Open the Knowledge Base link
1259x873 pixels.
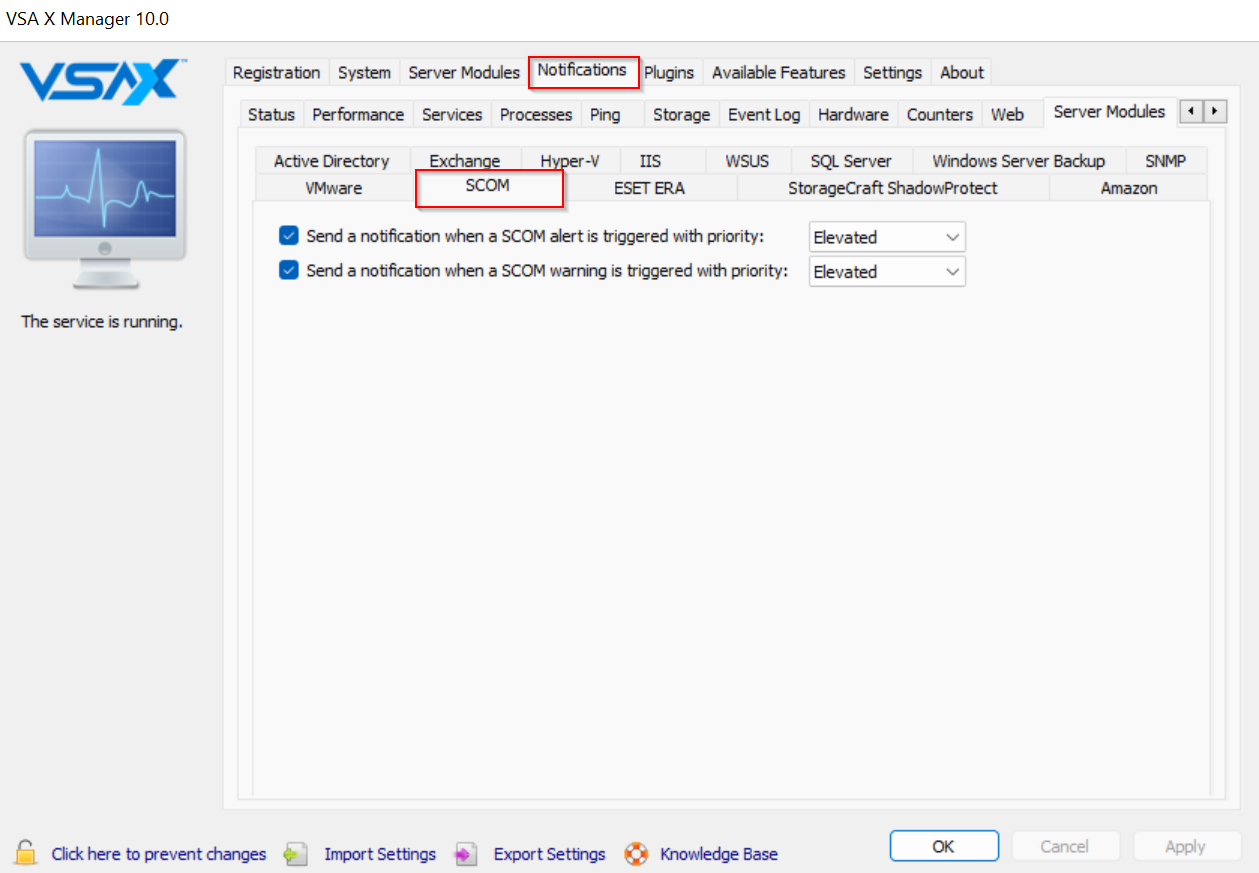click(719, 854)
